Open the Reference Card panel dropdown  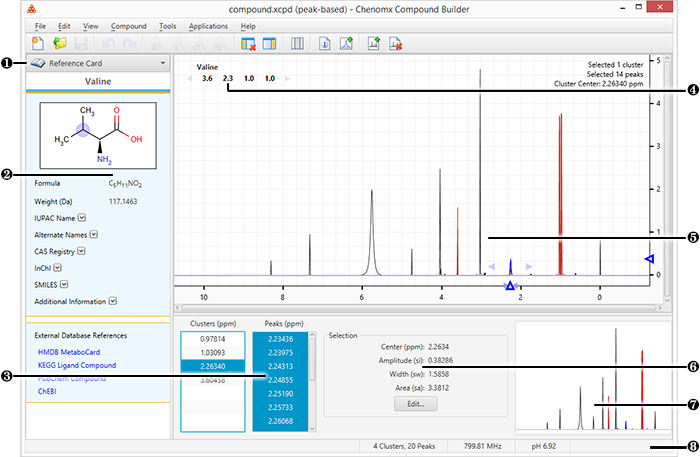[x=162, y=63]
